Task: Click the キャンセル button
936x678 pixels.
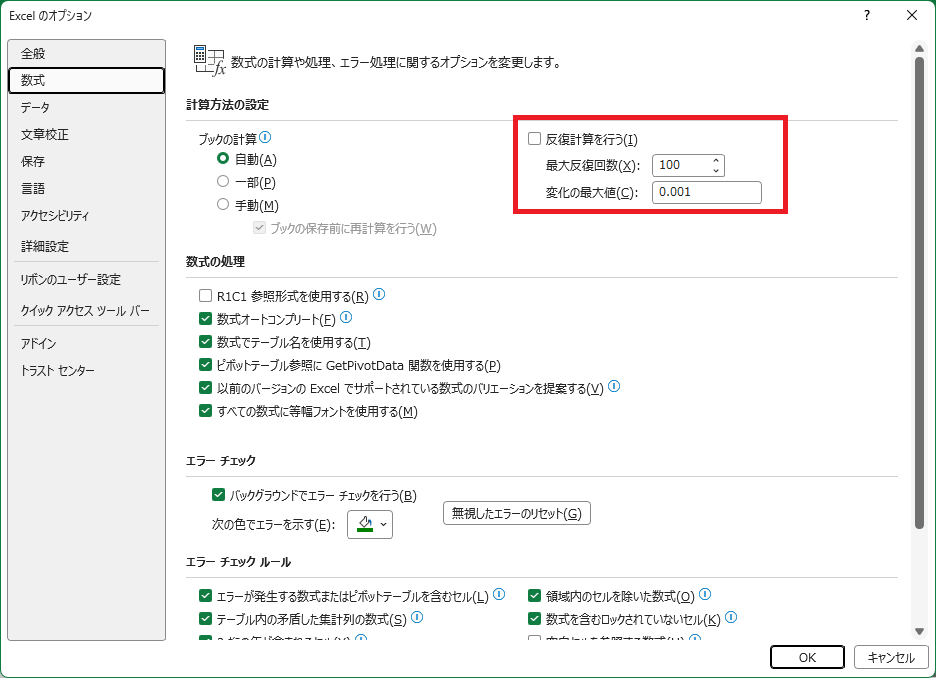Action: pos(891,657)
